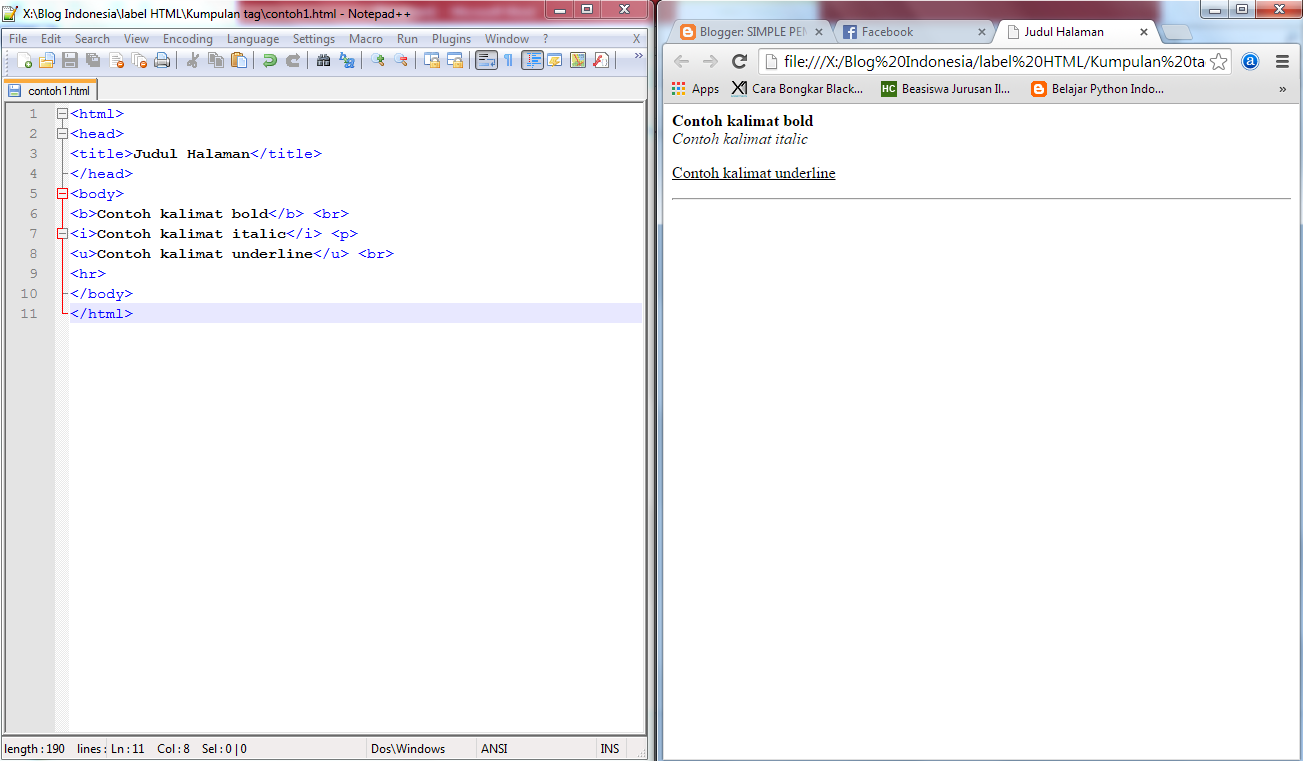
Task: Open the Encoding menu
Action: (x=188, y=39)
